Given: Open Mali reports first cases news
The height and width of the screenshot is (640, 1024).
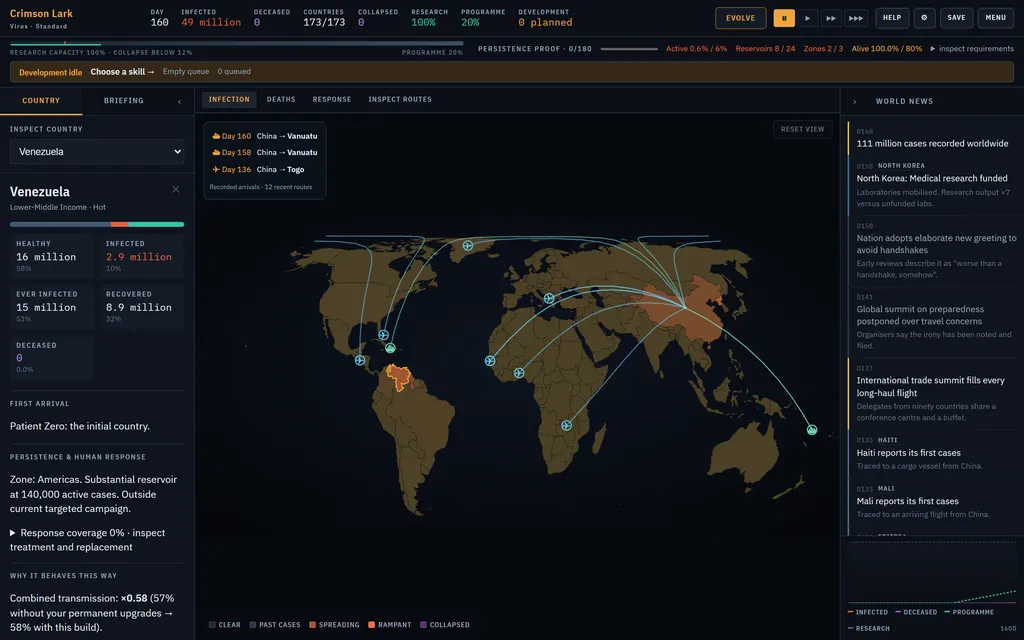Looking at the screenshot, I should [x=933, y=502].
